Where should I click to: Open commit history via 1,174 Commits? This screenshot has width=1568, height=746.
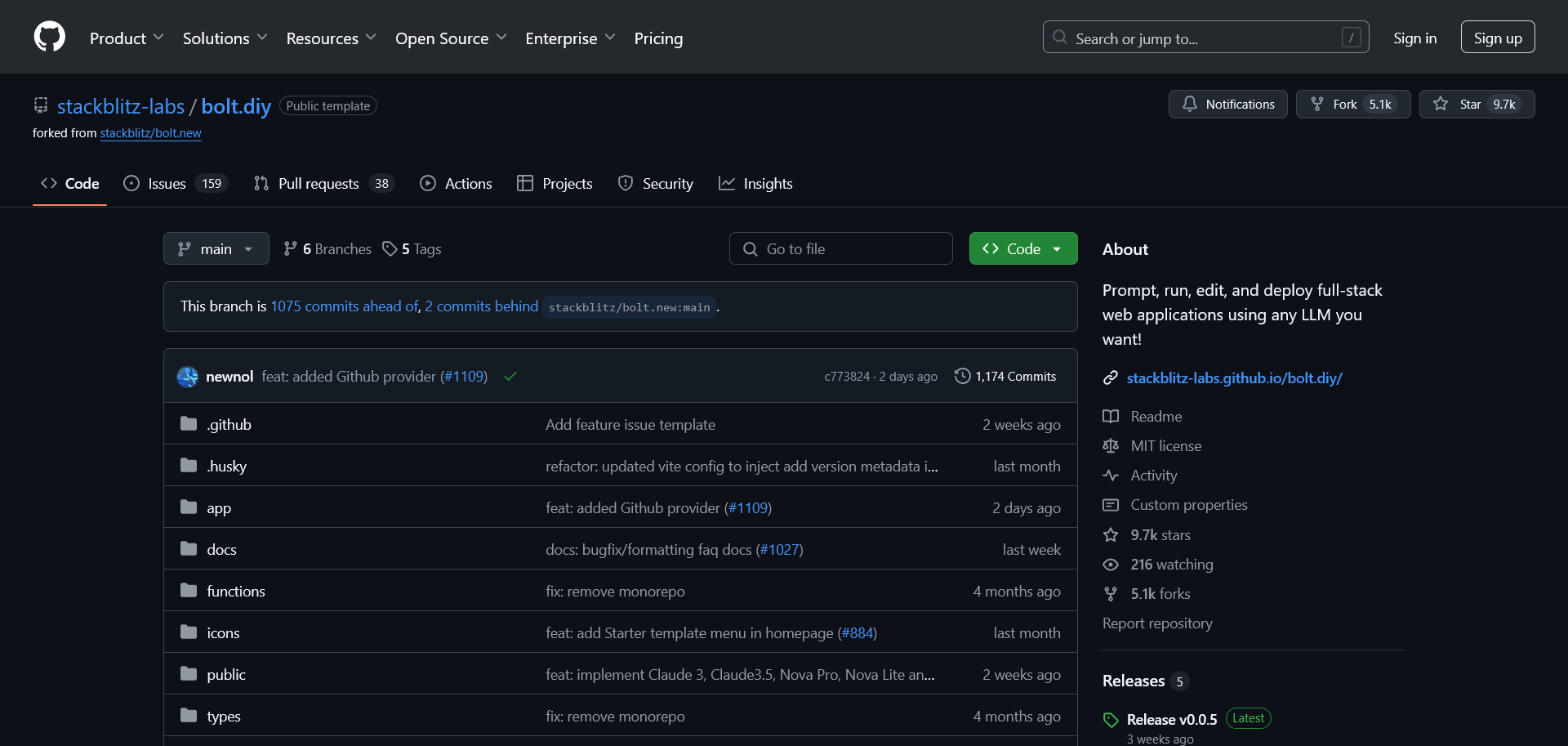[1005, 377]
